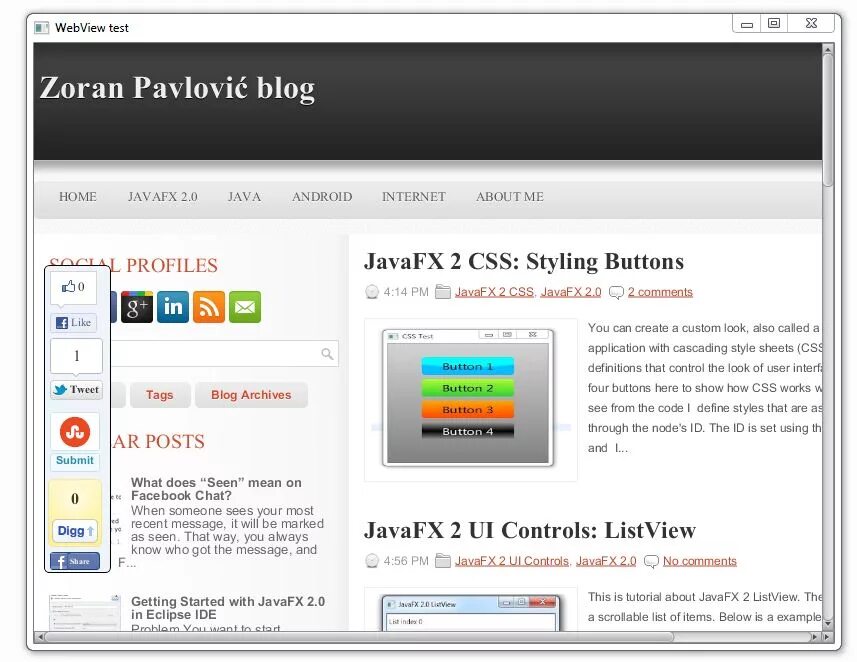857x662 pixels.
Task: Open Getting Started with JavaFX 2.0 in Eclipse post
Action: click(x=228, y=608)
